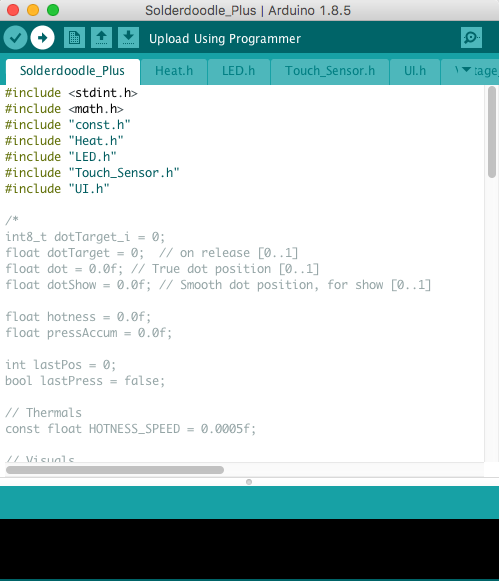Click the 'float hotness = 0.0f;' line

point(78,317)
